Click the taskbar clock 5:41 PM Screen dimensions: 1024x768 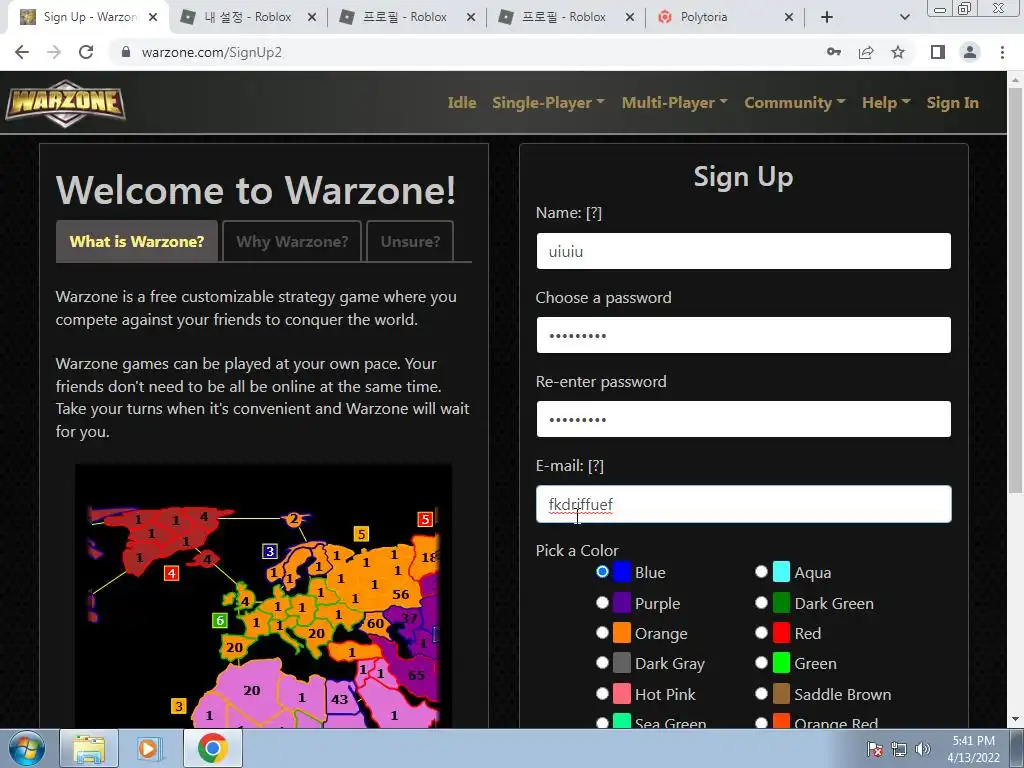click(973, 749)
